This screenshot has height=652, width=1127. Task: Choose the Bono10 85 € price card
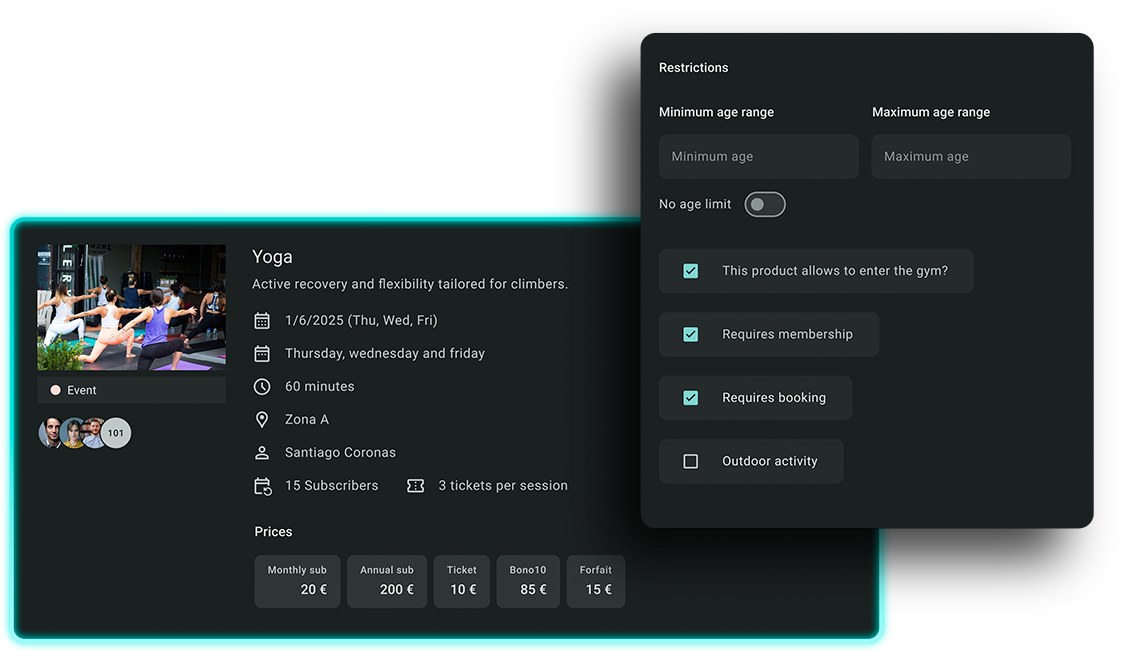[528, 581]
